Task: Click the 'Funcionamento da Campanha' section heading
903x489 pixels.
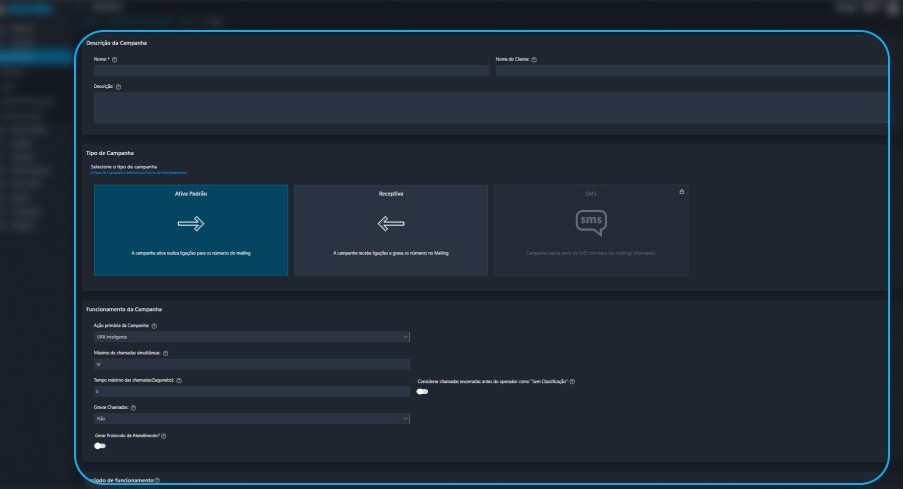Action: click(124, 309)
